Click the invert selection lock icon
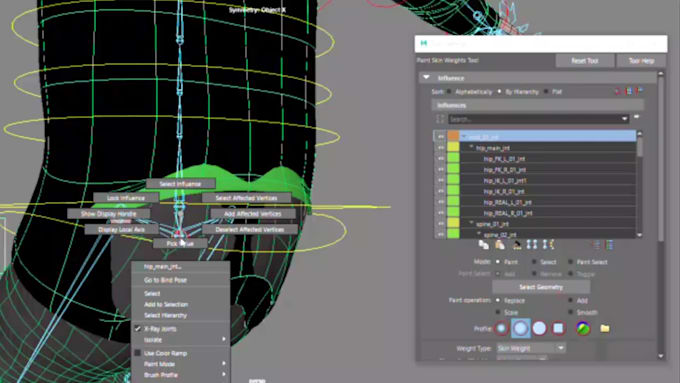The width and height of the screenshot is (680, 383). coord(597,245)
